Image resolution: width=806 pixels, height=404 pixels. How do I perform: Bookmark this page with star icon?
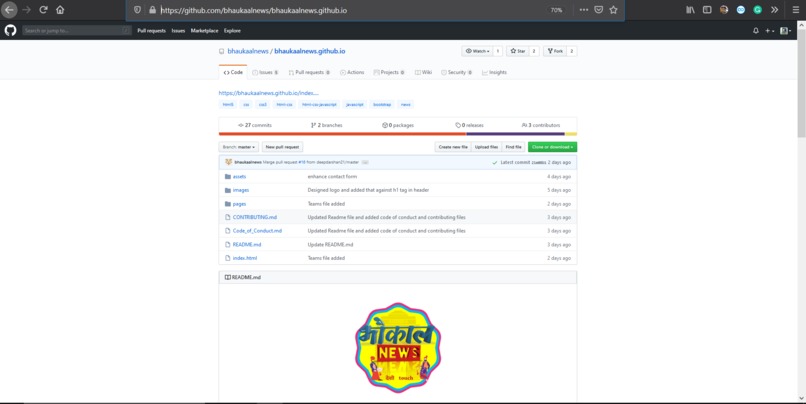pyautogui.click(x=613, y=10)
